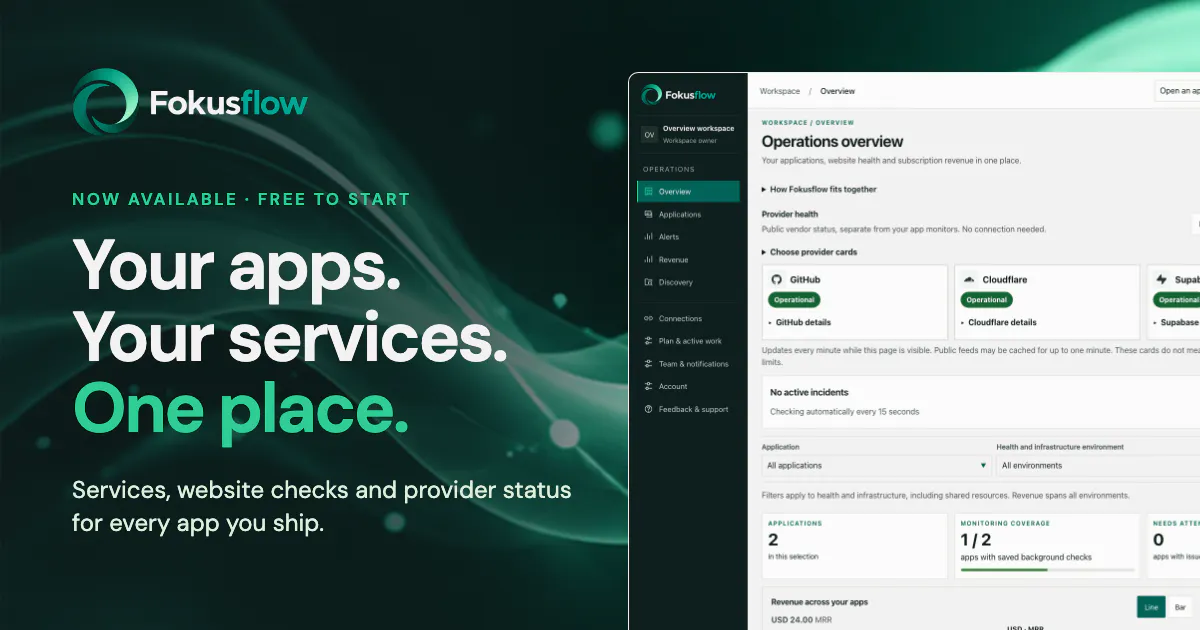Click the Connections link icon in sidebar
1200x630 pixels.
[648, 318]
